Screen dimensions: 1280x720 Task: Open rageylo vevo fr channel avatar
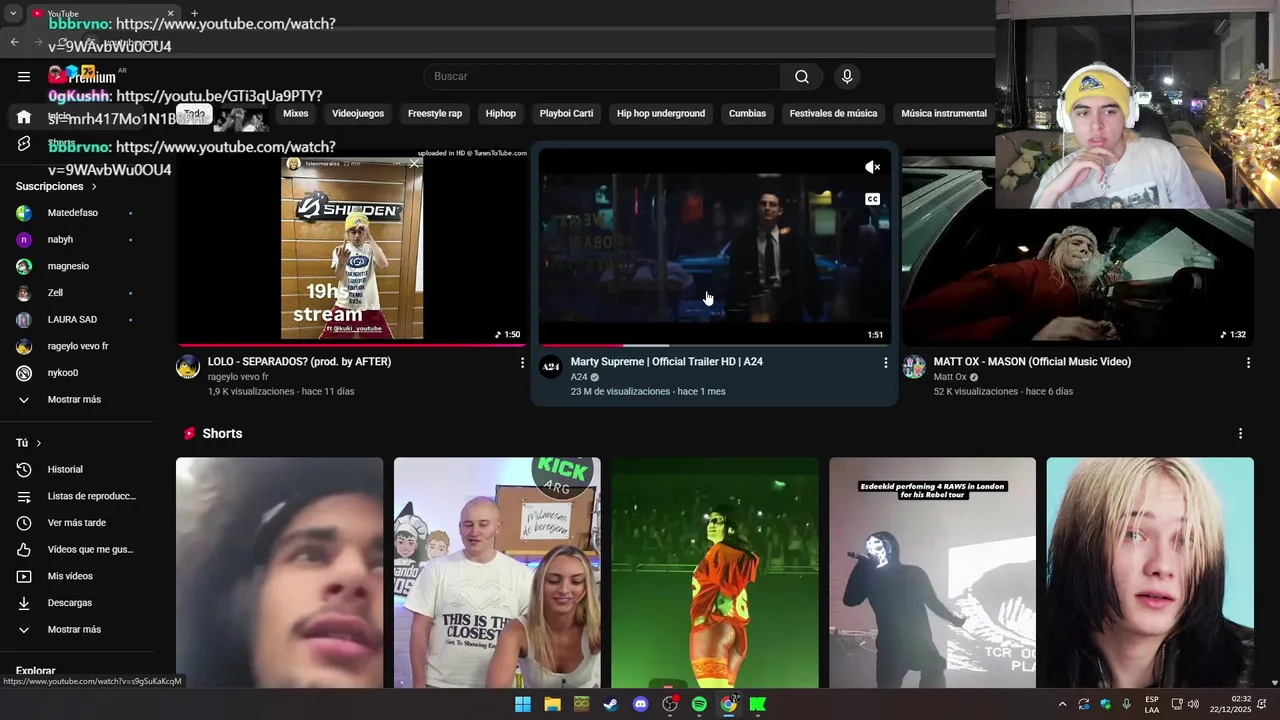pos(188,367)
